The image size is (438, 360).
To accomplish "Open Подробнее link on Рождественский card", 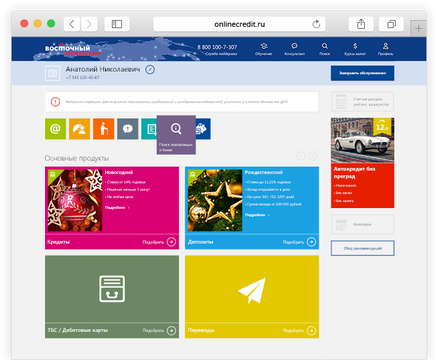I will tap(257, 215).
